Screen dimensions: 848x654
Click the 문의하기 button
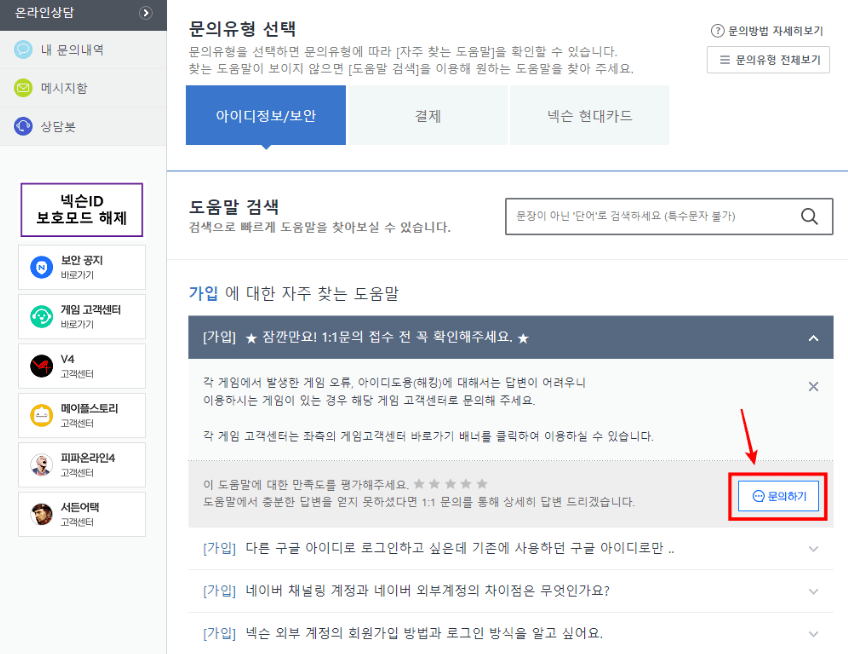pos(778,496)
